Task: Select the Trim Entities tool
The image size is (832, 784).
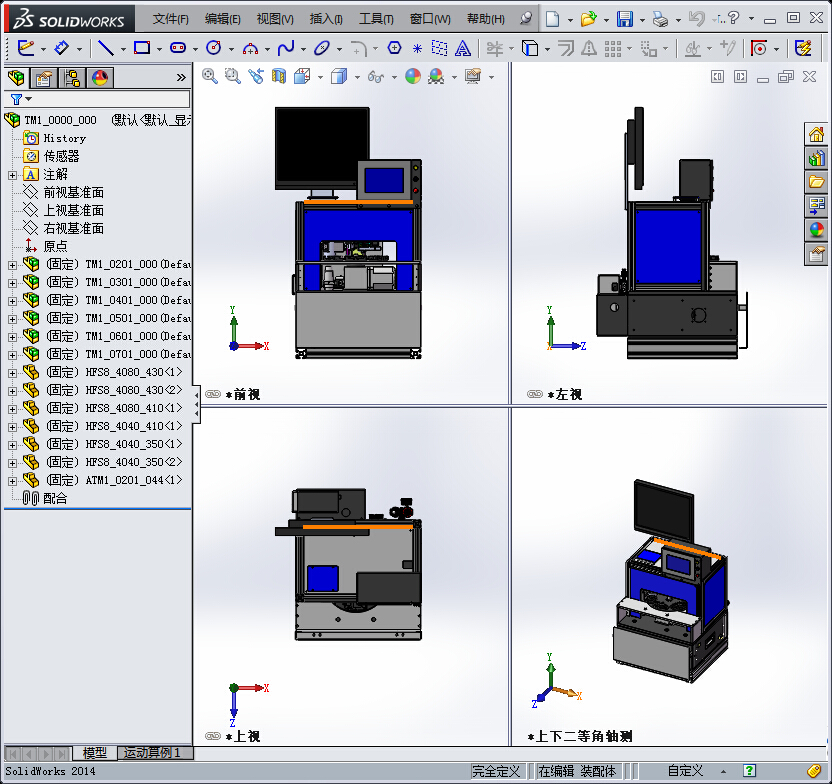Action: (x=495, y=49)
